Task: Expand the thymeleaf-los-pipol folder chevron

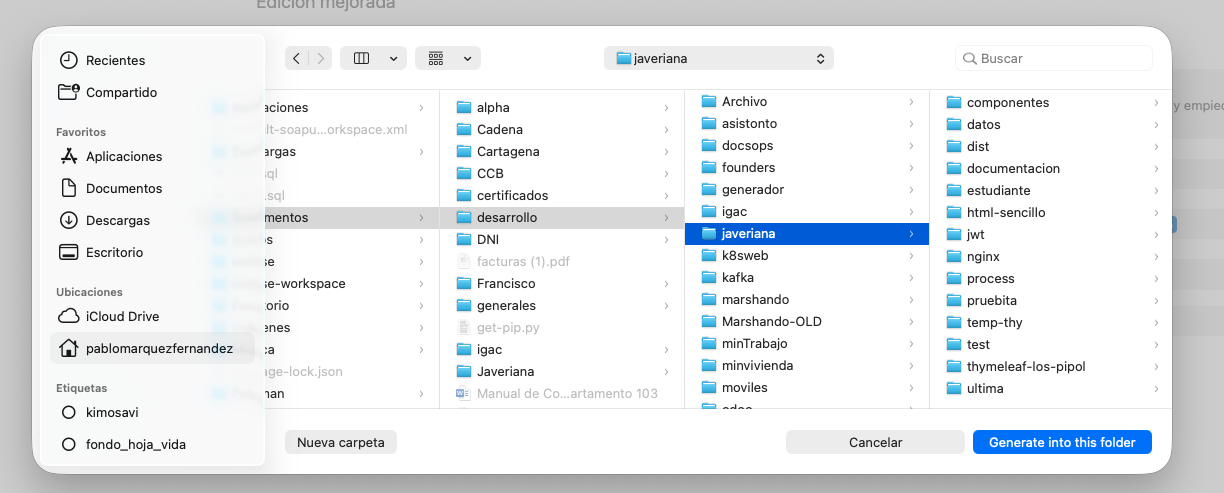Action: [x=1156, y=366]
